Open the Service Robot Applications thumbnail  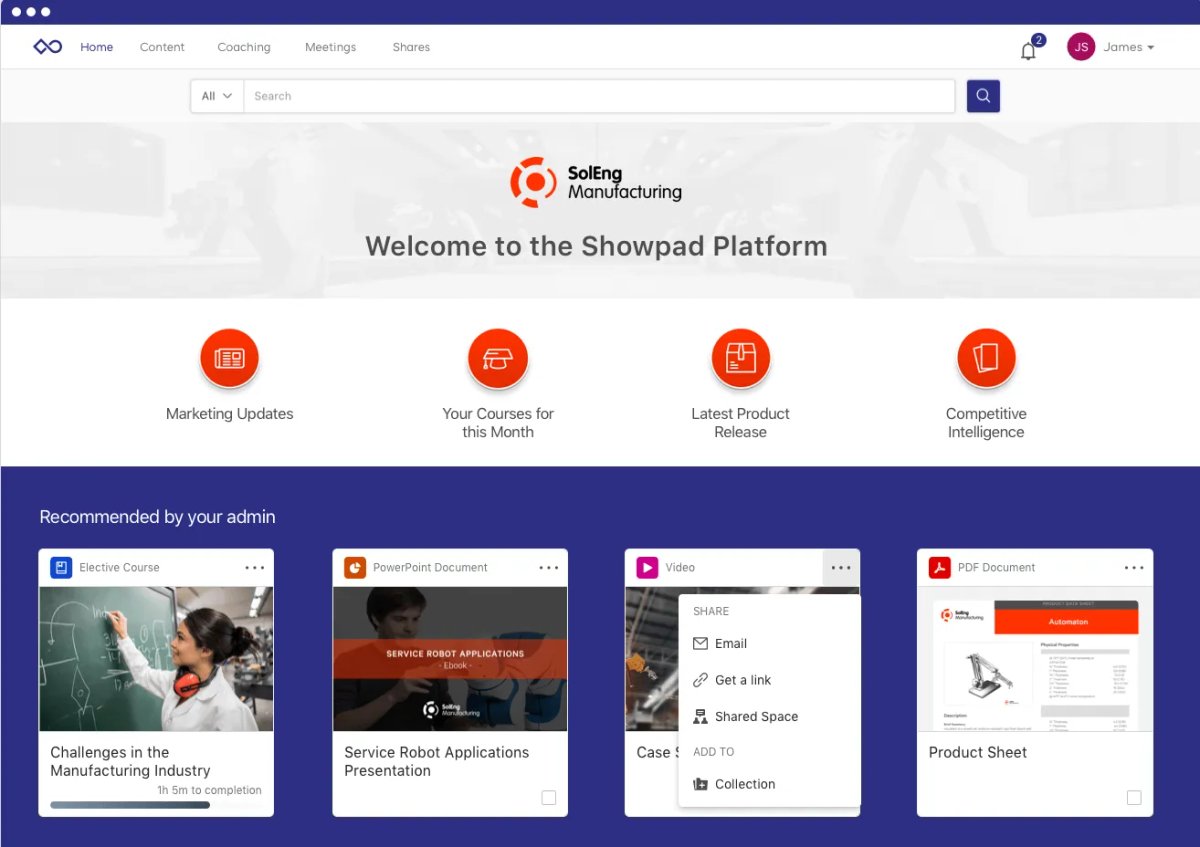tap(450, 659)
